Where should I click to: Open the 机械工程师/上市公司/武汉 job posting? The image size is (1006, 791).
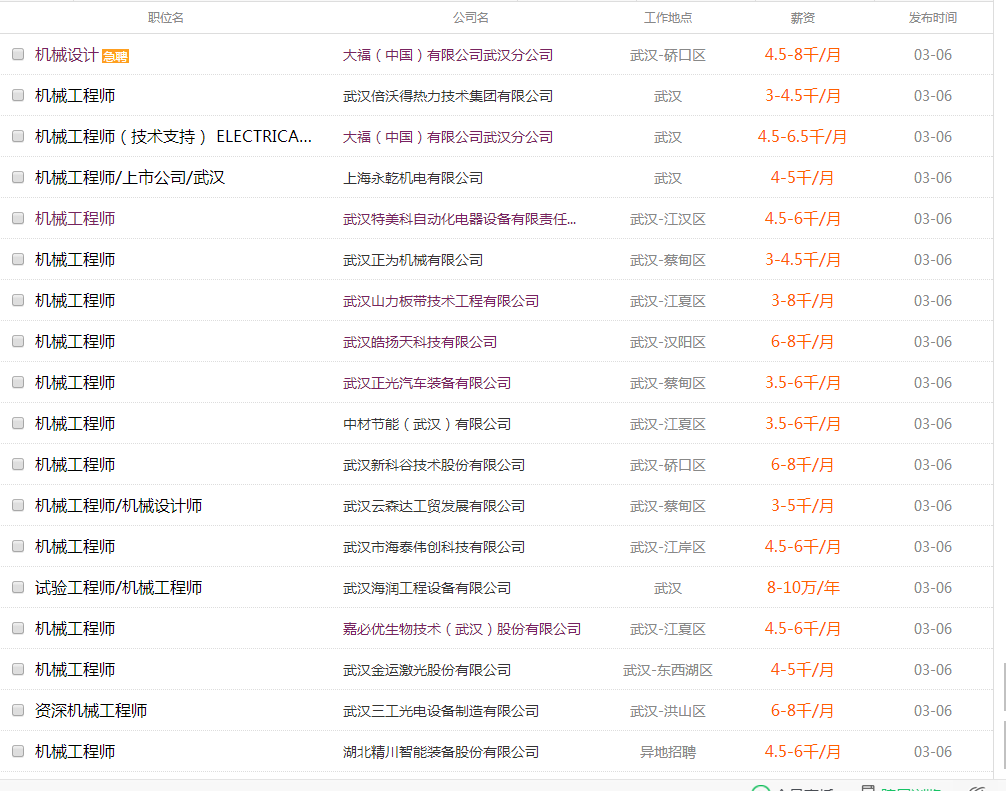pos(130,178)
